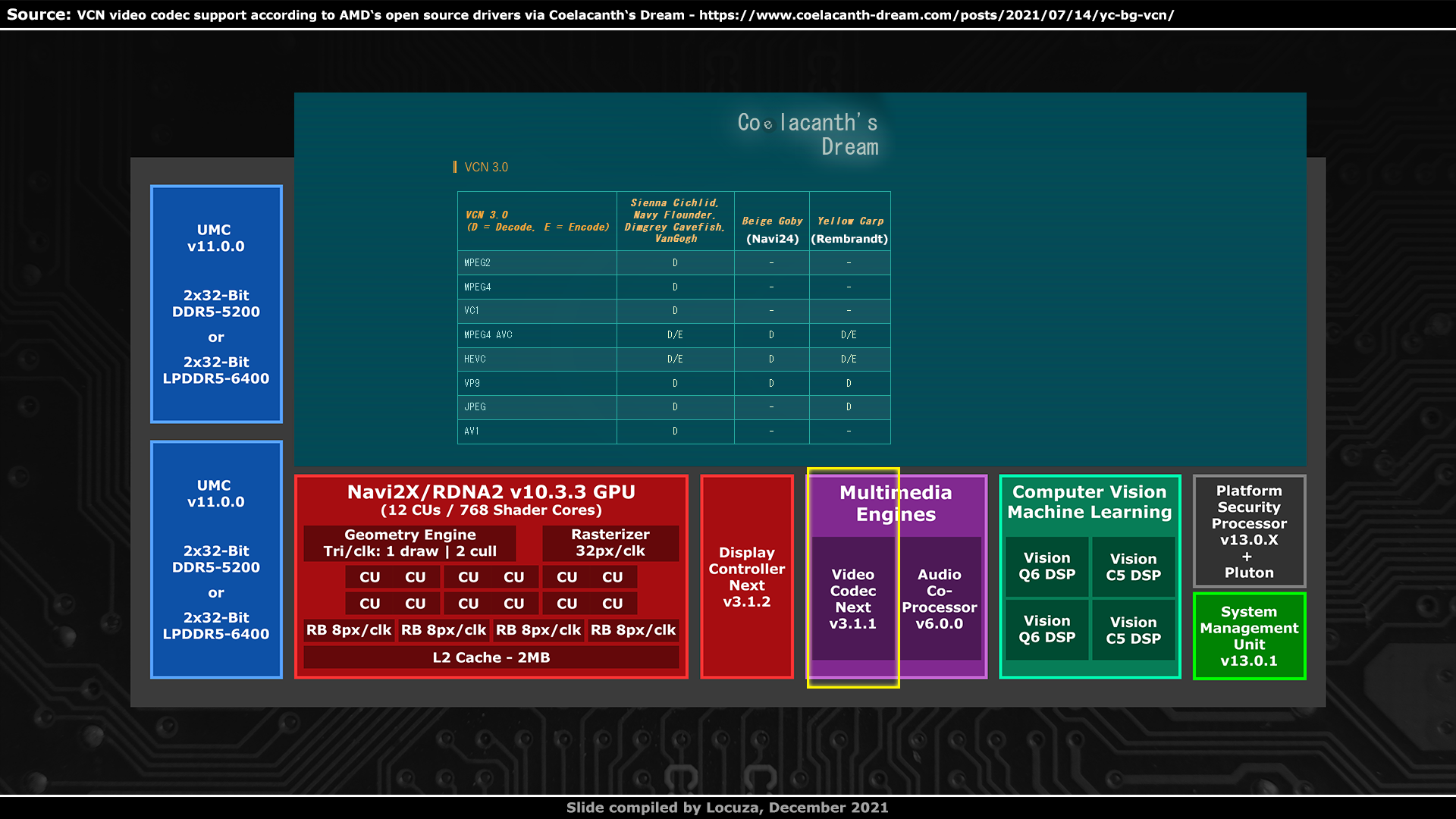Click the Display Controller Next v3.1.2 block
The height and width of the screenshot is (819, 1456).
tap(747, 576)
